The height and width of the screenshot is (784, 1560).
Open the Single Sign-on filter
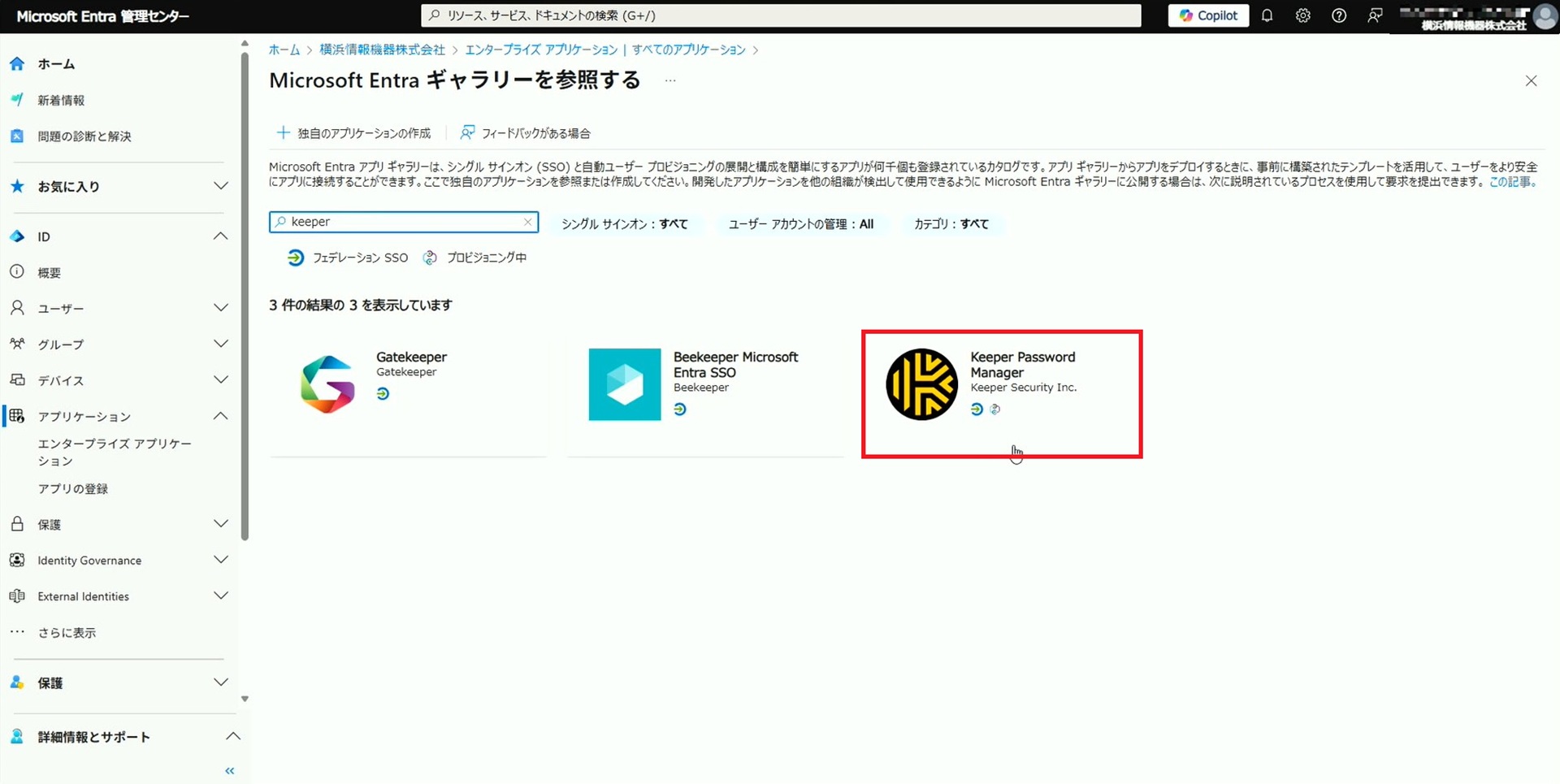624,224
